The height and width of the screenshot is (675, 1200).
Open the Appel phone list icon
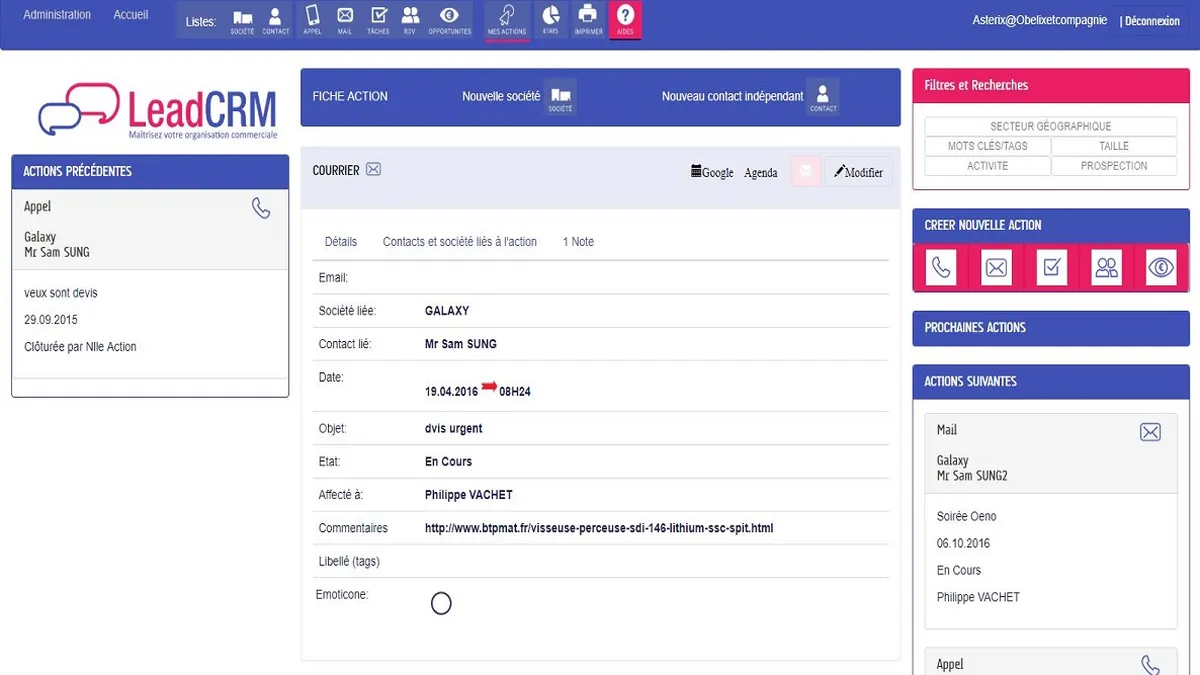coord(312,20)
